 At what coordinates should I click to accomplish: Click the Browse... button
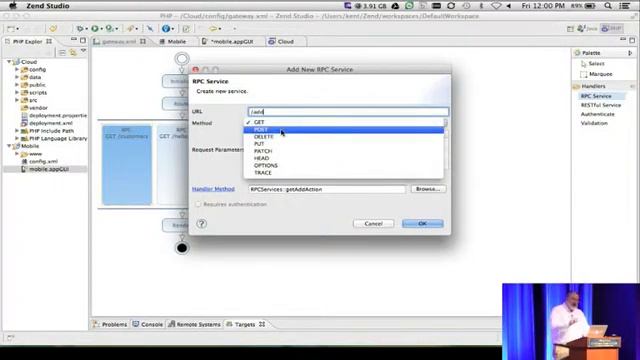[428, 189]
